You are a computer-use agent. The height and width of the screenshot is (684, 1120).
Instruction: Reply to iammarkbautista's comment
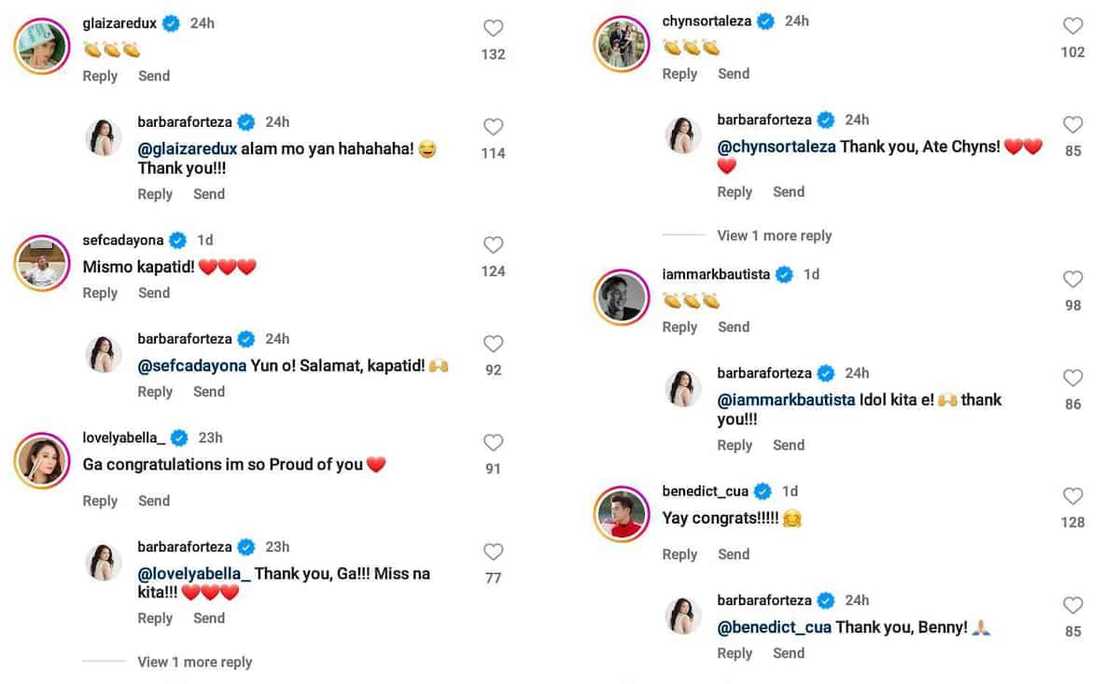[x=680, y=327]
